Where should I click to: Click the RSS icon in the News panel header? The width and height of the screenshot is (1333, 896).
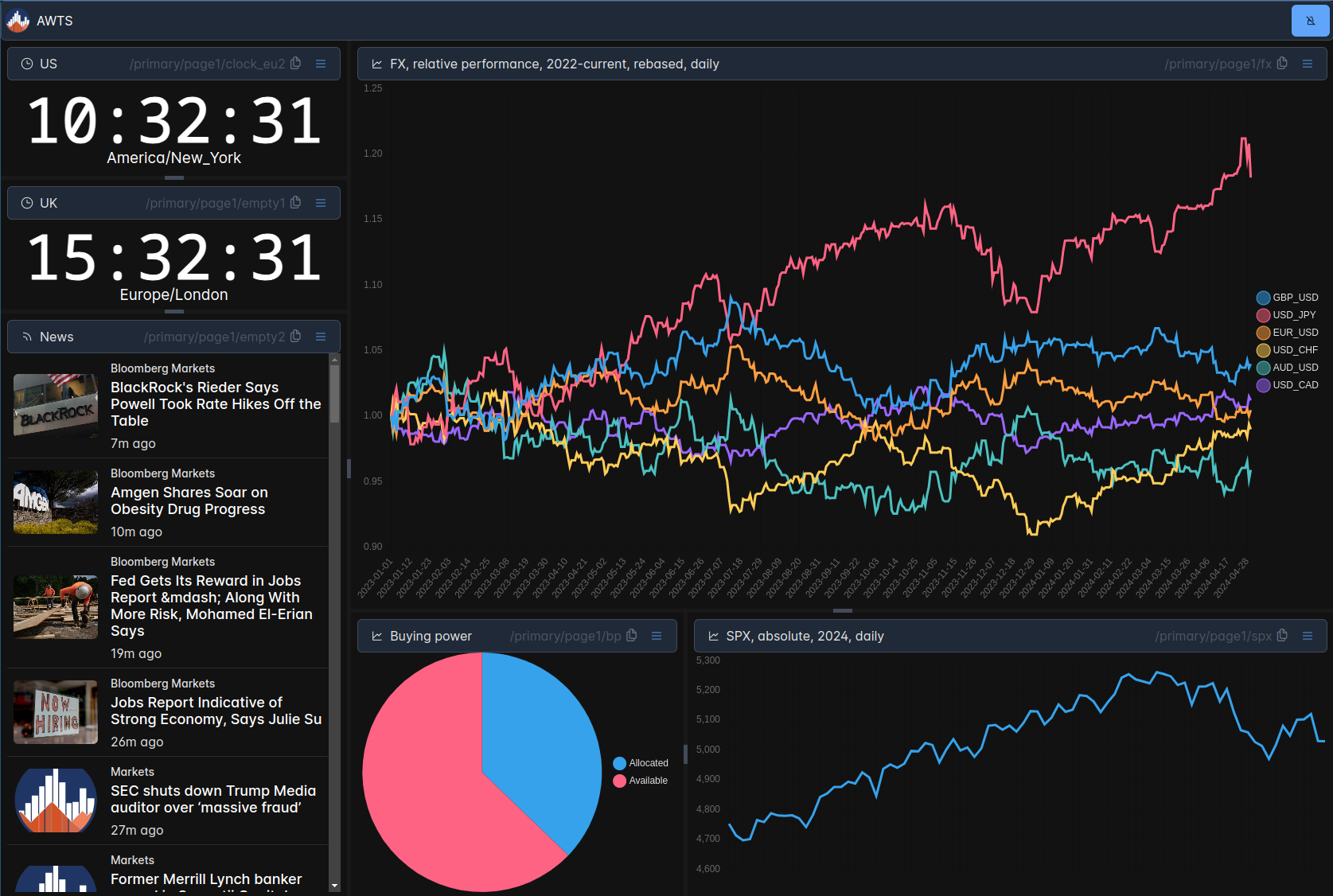pos(27,336)
